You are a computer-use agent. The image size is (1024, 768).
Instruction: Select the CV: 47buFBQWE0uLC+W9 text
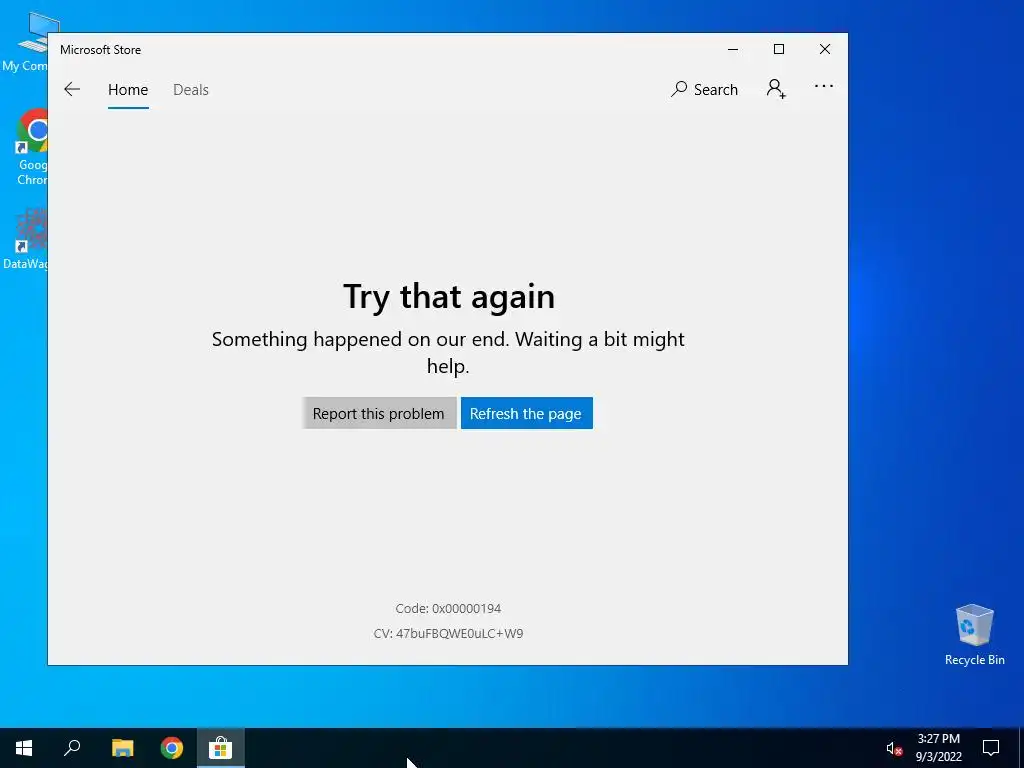click(448, 633)
